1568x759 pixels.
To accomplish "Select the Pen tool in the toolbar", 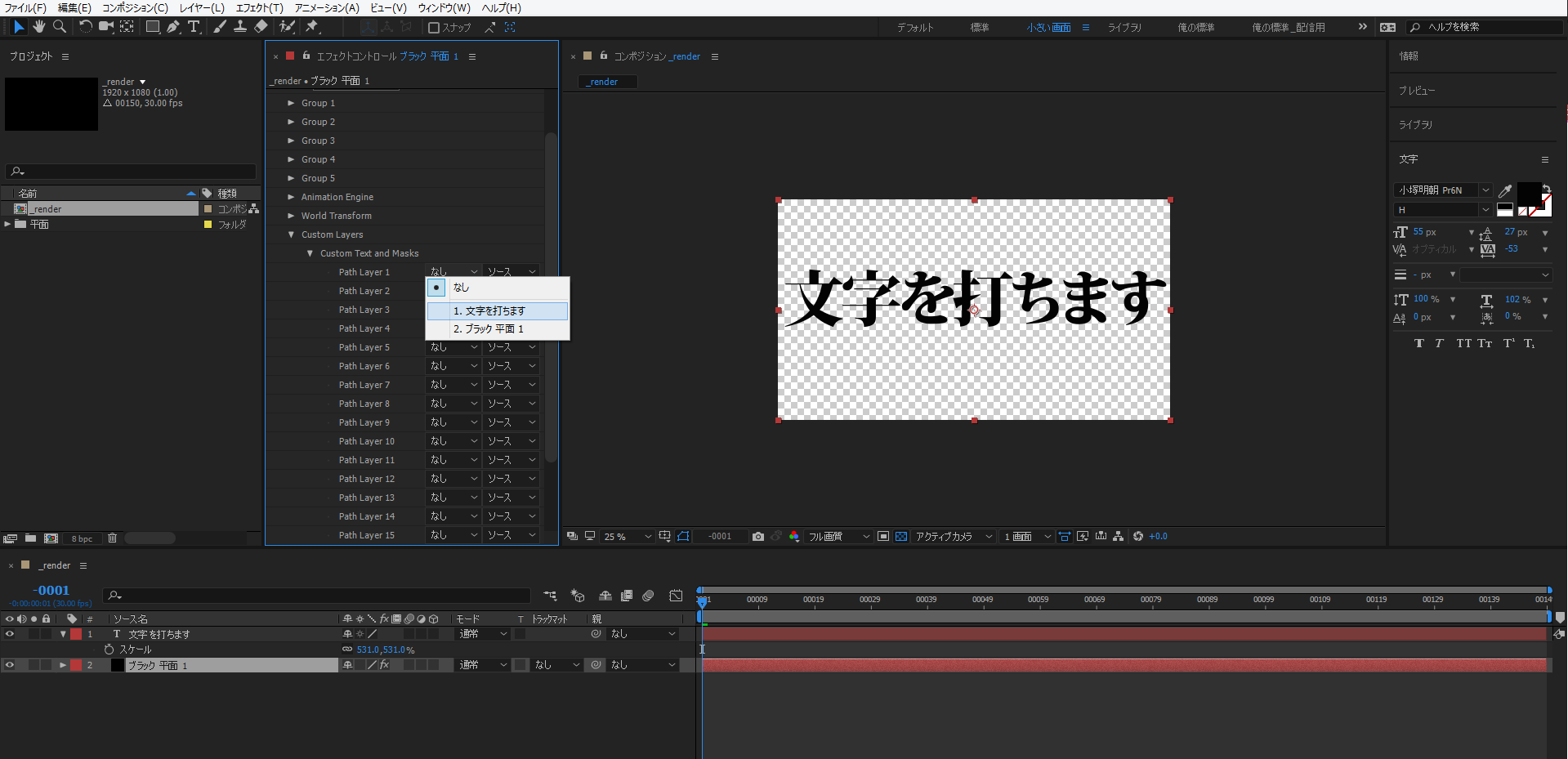I will click(x=172, y=27).
